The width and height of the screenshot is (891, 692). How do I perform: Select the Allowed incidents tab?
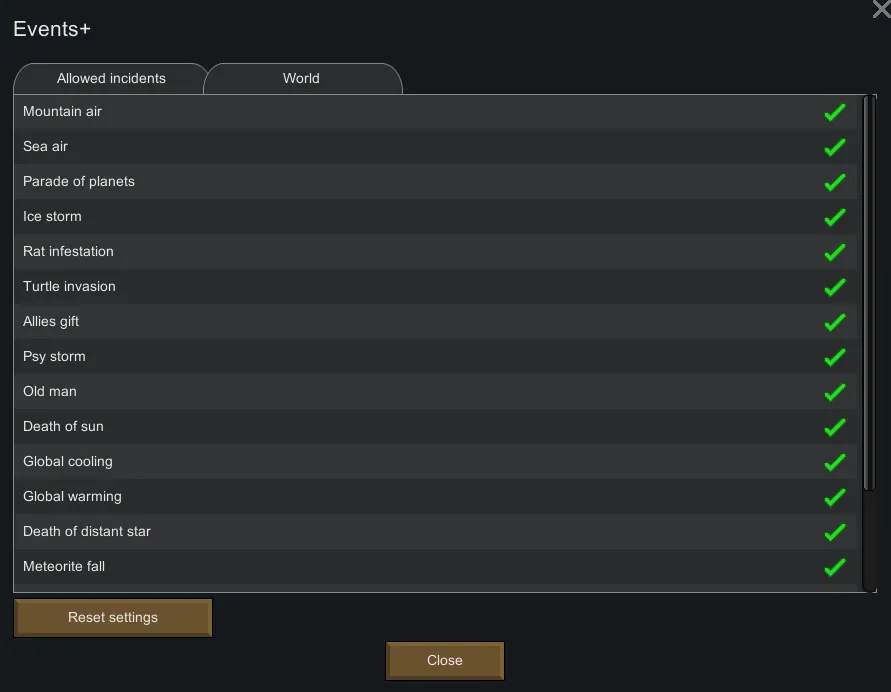pyautogui.click(x=111, y=79)
